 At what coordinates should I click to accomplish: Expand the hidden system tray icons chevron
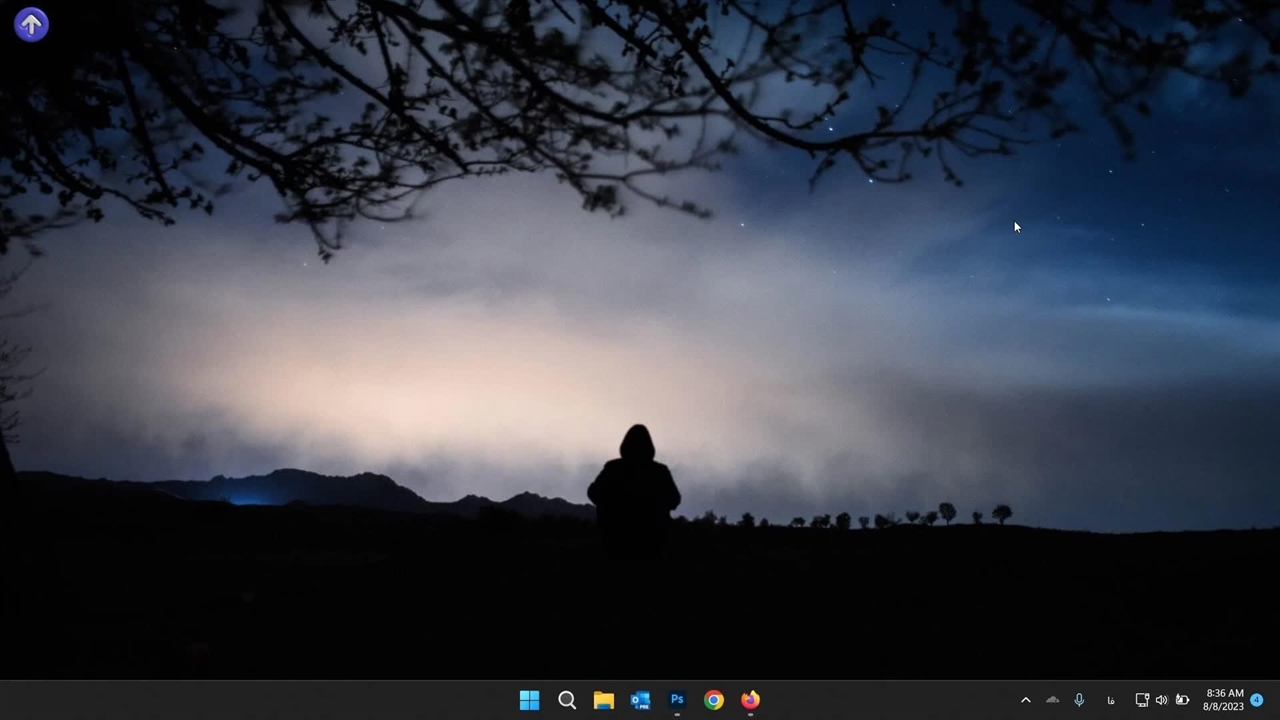pos(1025,700)
